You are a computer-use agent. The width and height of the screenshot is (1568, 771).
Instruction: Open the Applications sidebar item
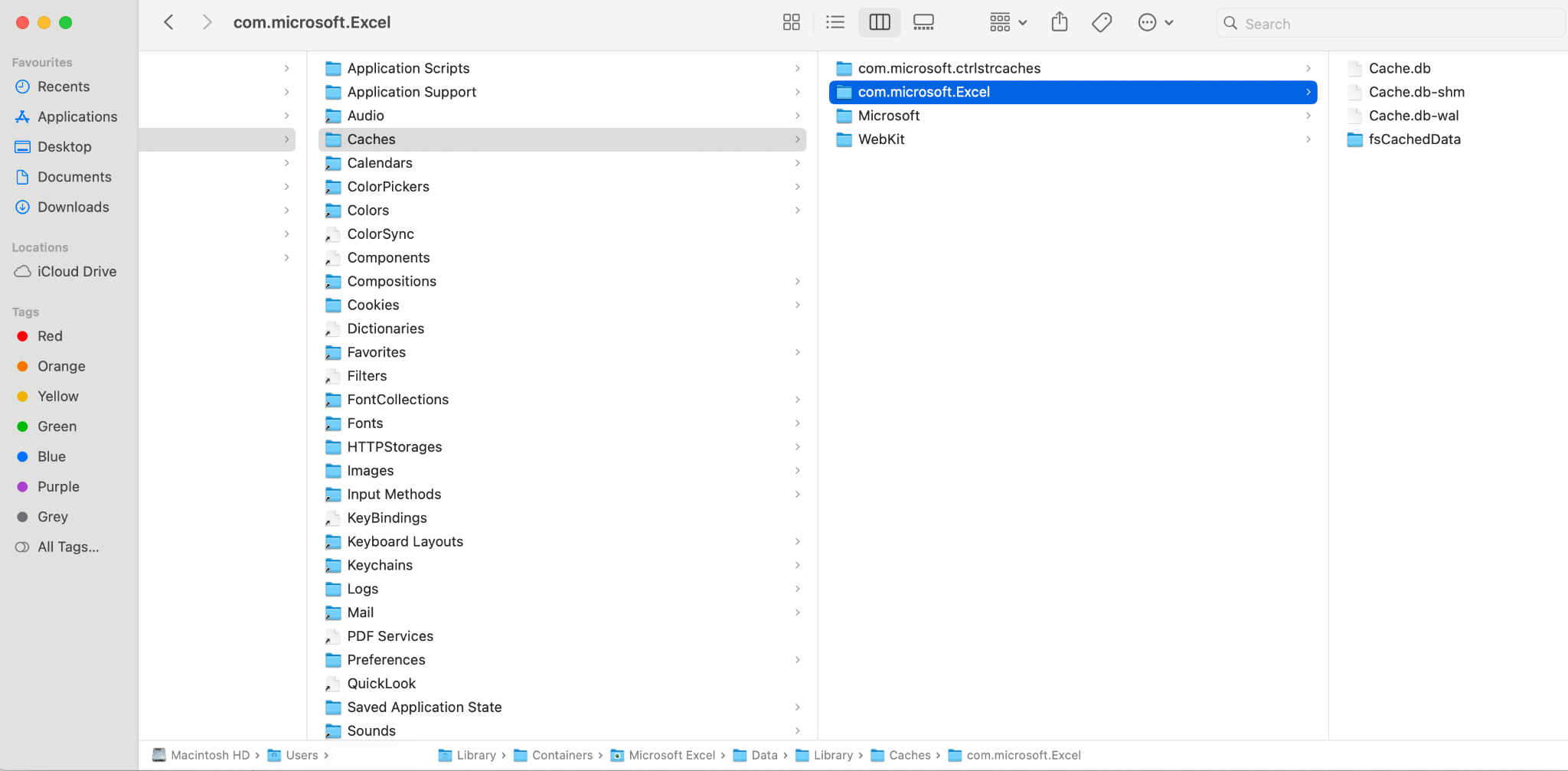point(77,116)
